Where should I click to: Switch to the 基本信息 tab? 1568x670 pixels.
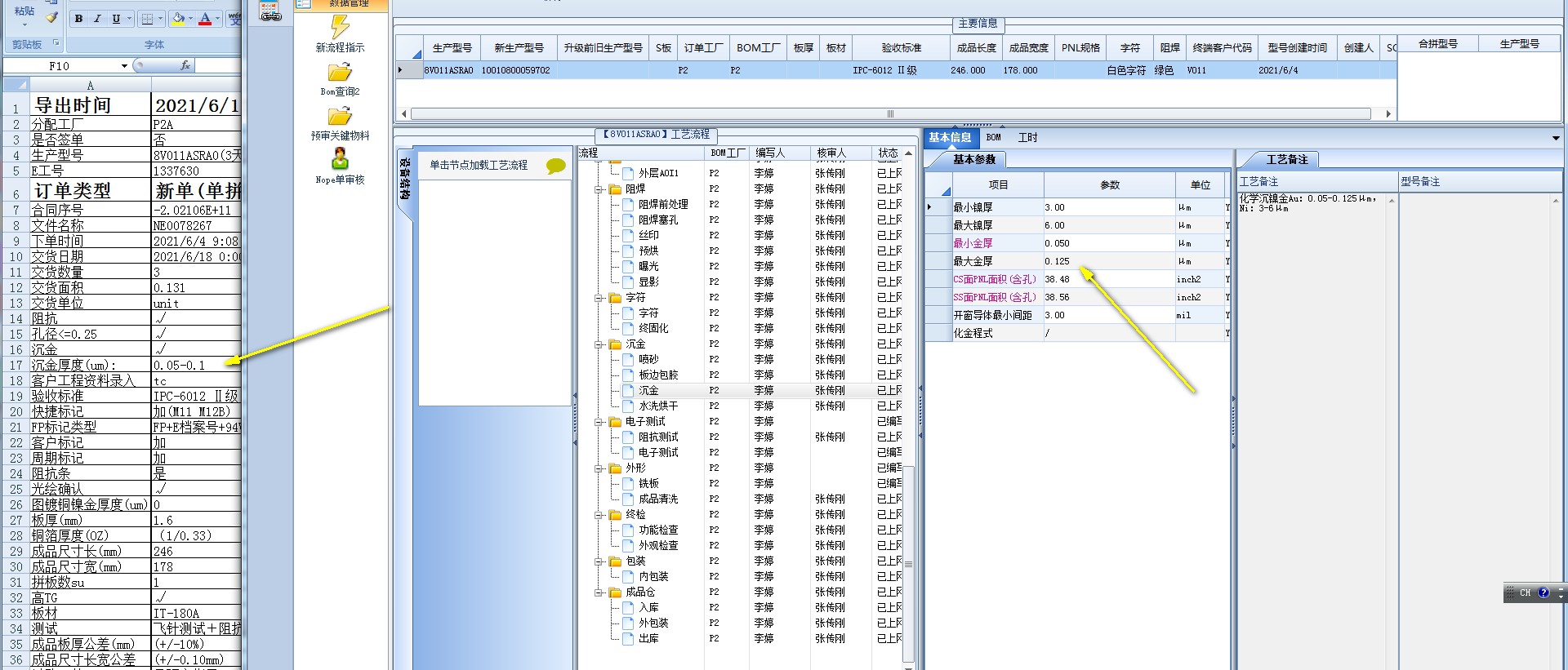click(x=950, y=138)
